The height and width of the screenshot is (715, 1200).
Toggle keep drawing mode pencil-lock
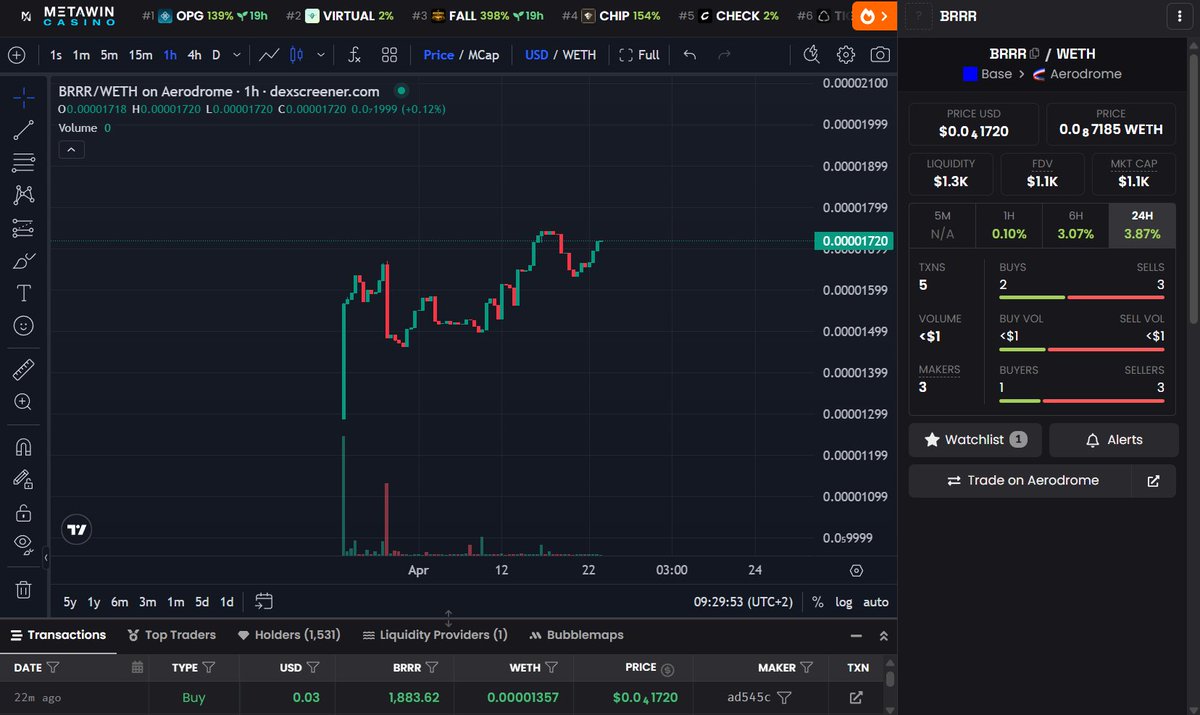point(24,479)
